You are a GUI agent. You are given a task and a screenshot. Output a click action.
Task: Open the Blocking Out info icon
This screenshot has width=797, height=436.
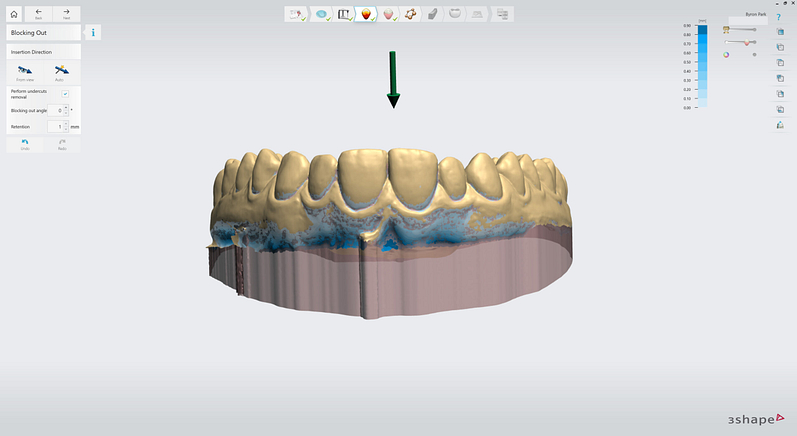tap(93, 32)
